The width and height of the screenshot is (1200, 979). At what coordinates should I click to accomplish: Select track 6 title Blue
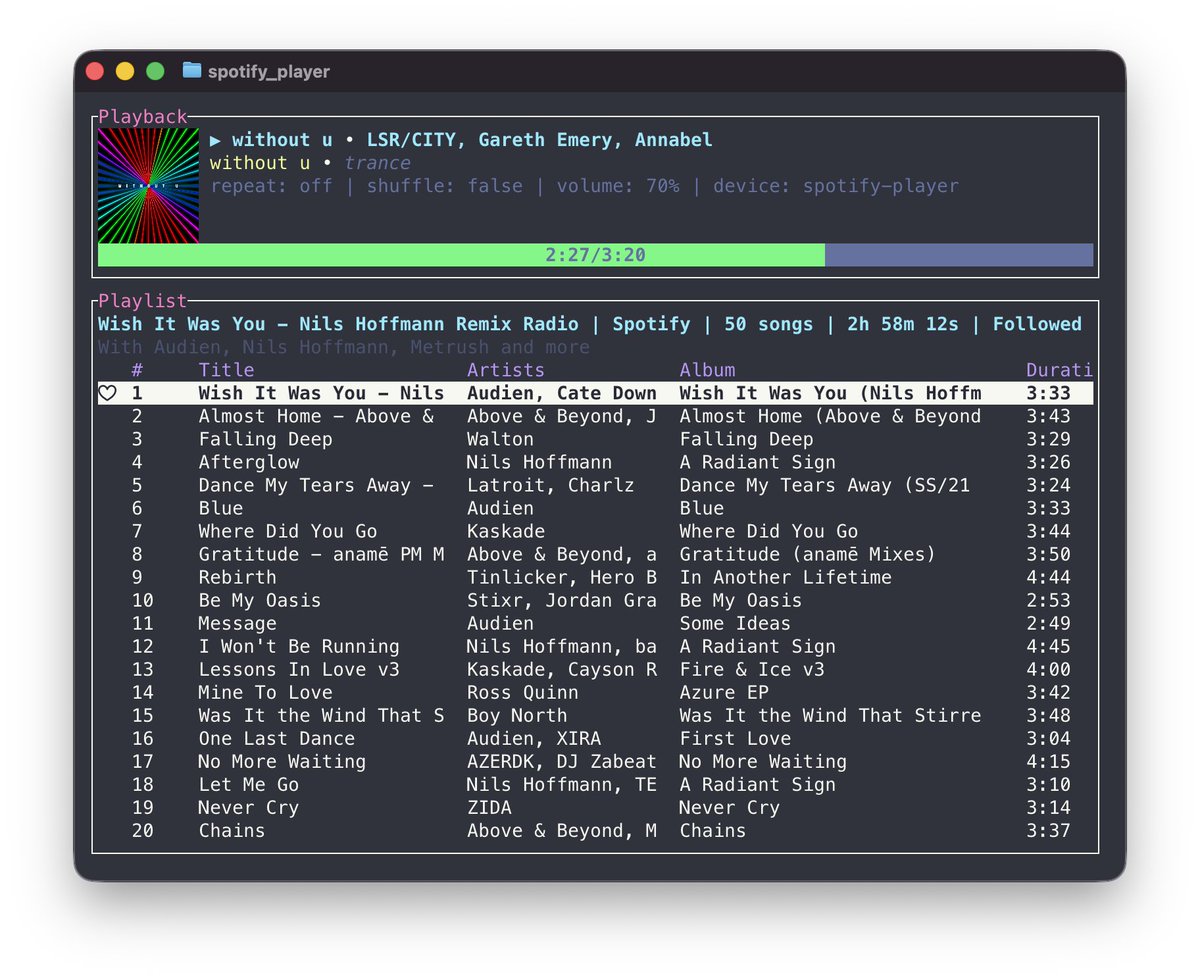(x=220, y=509)
